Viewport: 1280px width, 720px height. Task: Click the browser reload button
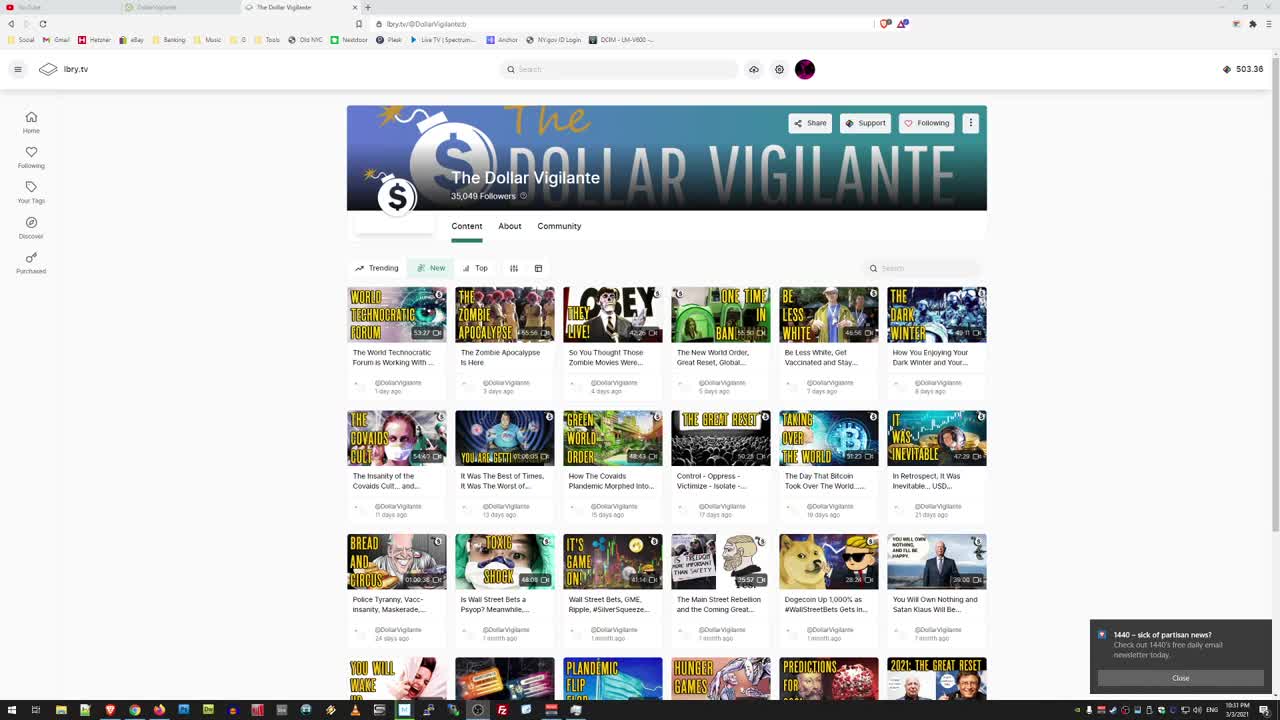[x=43, y=23]
